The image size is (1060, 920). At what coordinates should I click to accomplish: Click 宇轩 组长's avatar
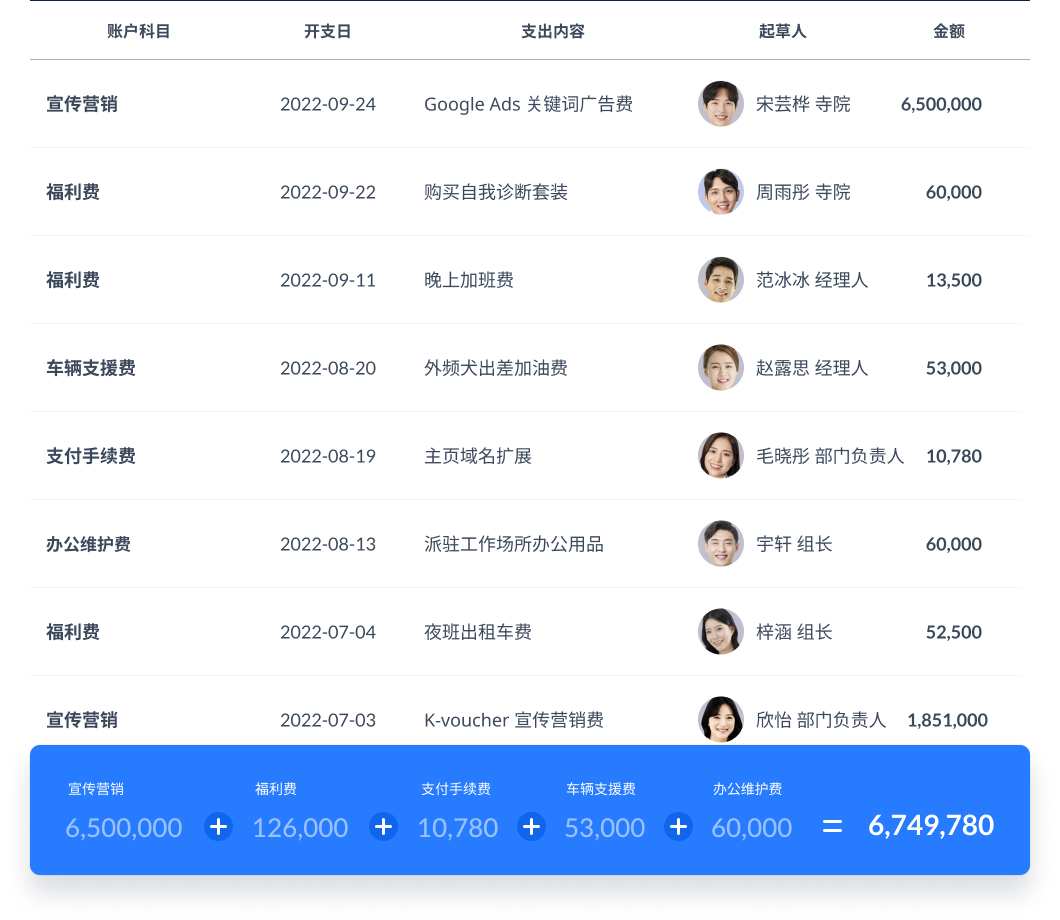point(720,544)
